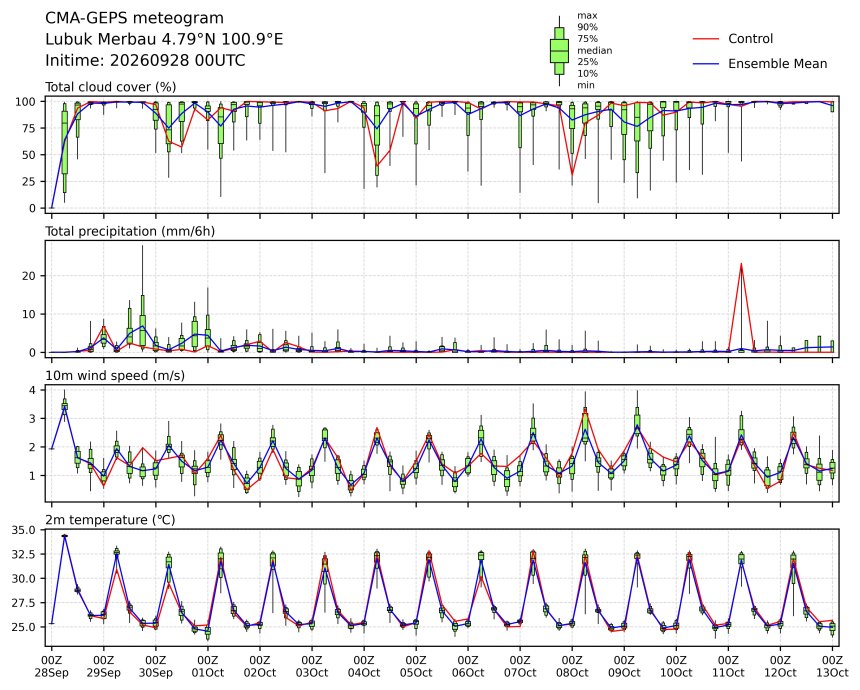Click the 10m wind speed panel title

[115, 376]
